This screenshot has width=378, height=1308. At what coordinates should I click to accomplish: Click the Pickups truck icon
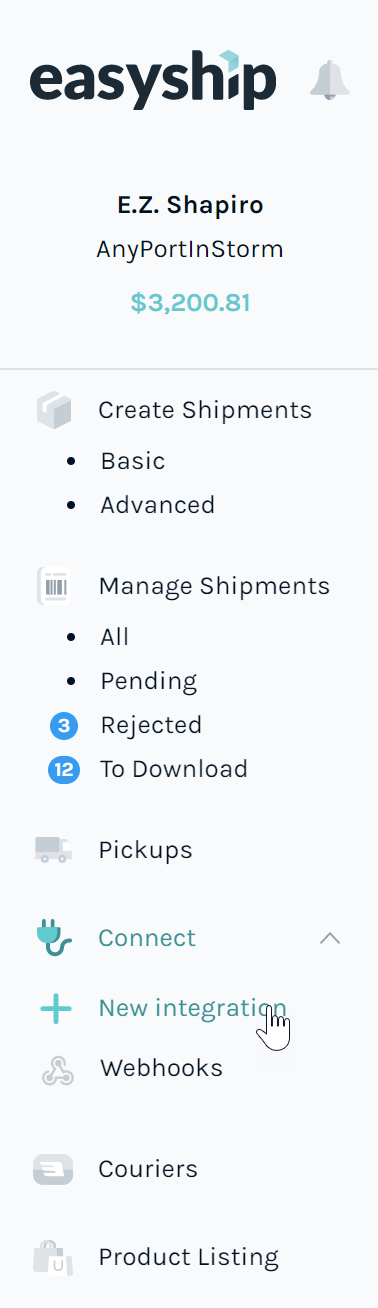[x=54, y=850]
